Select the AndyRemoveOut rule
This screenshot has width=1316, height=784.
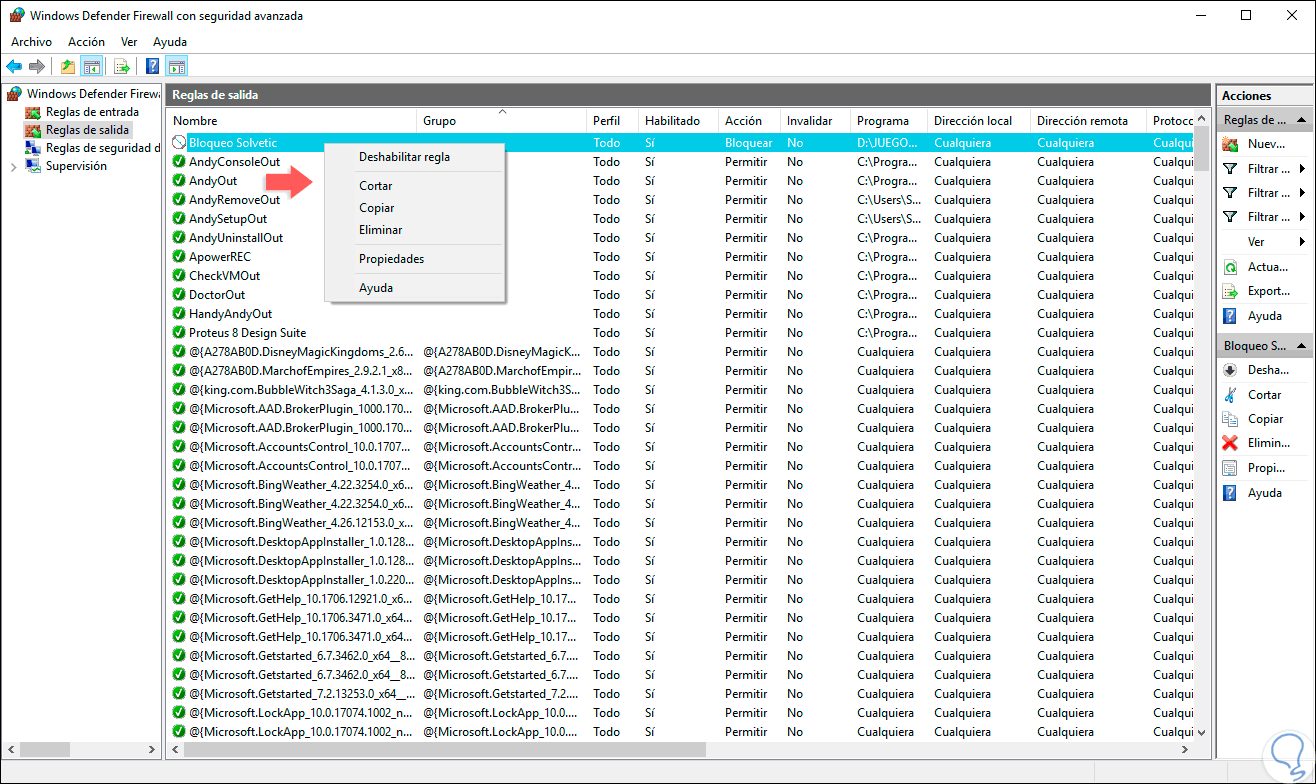[x=234, y=200]
